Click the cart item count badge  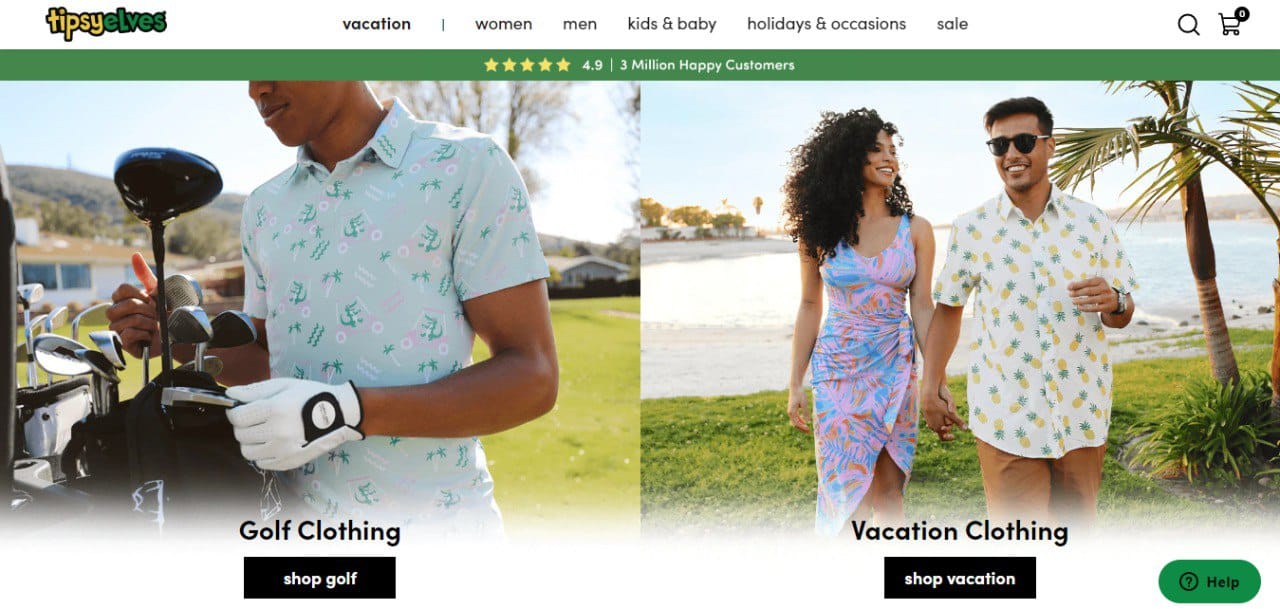(x=1241, y=14)
